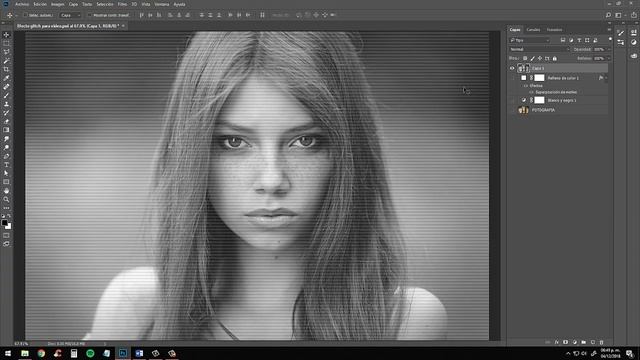
Task: Enable Mostrar contr. transf. checkbox
Action: point(89,15)
